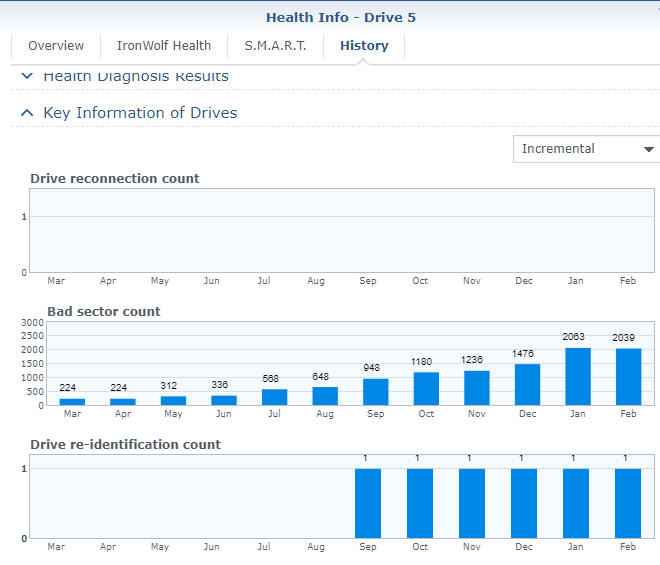Click the Mar bad sector bar
The height and width of the screenshot is (565, 660).
tap(72, 402)
